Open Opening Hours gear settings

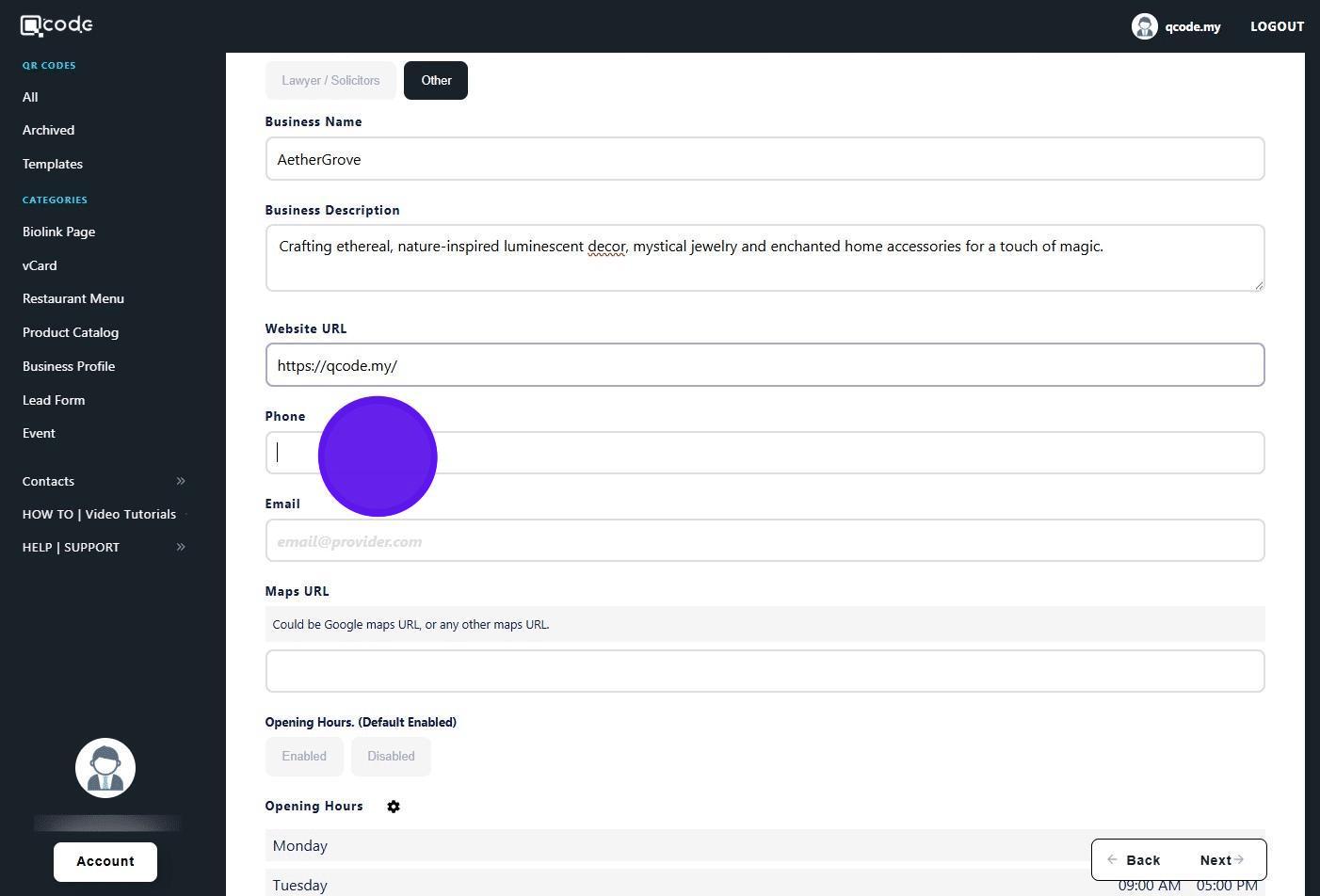click(x=394, y=807)
